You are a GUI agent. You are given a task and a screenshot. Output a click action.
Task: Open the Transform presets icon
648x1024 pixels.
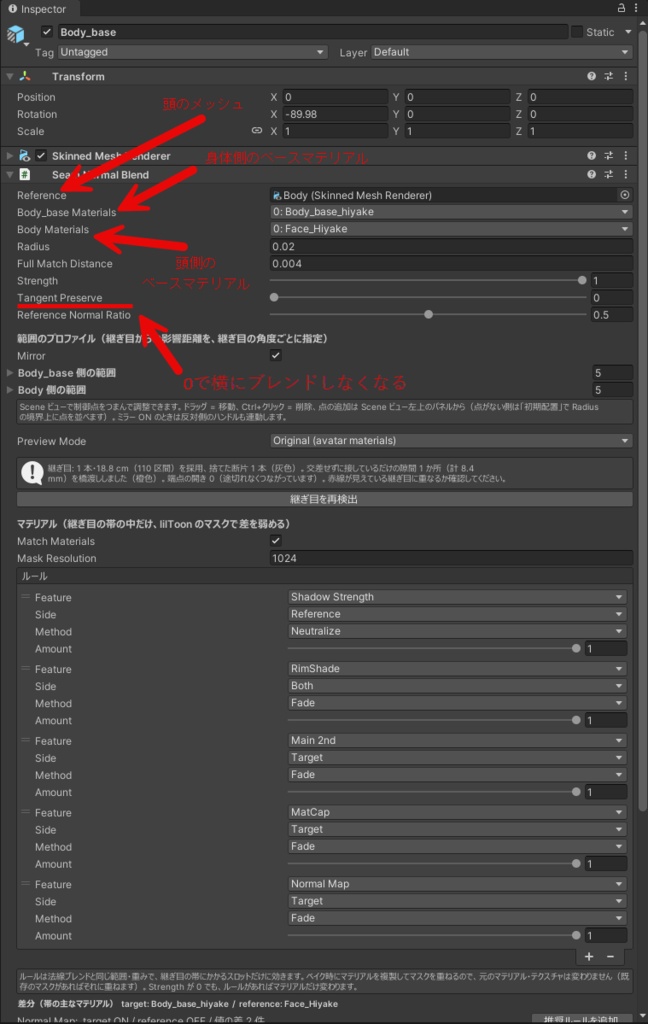(609, 76)
